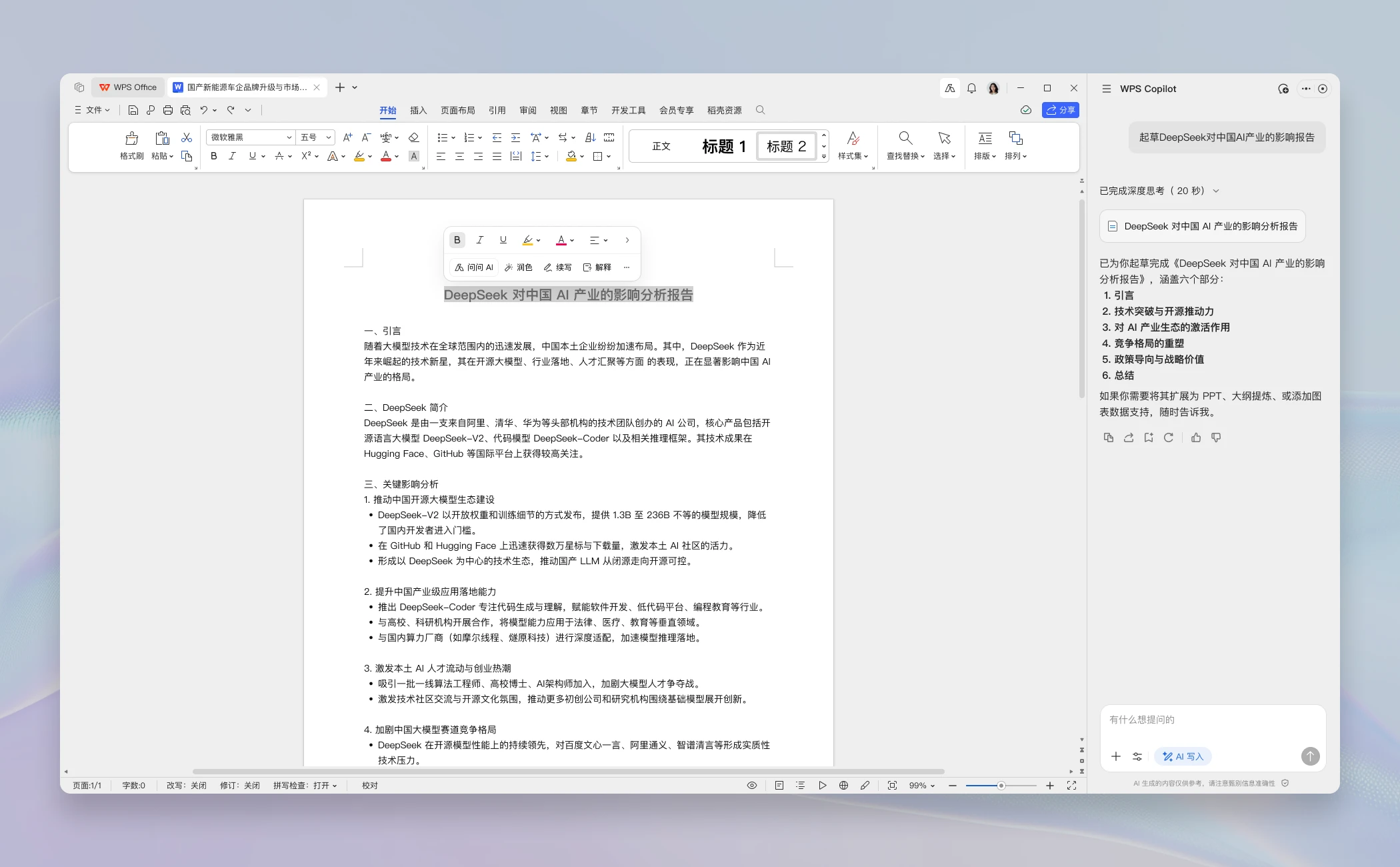Click the Clear Formatting eraser icon
Screen dimensions: 1400x867
point(413,137)
